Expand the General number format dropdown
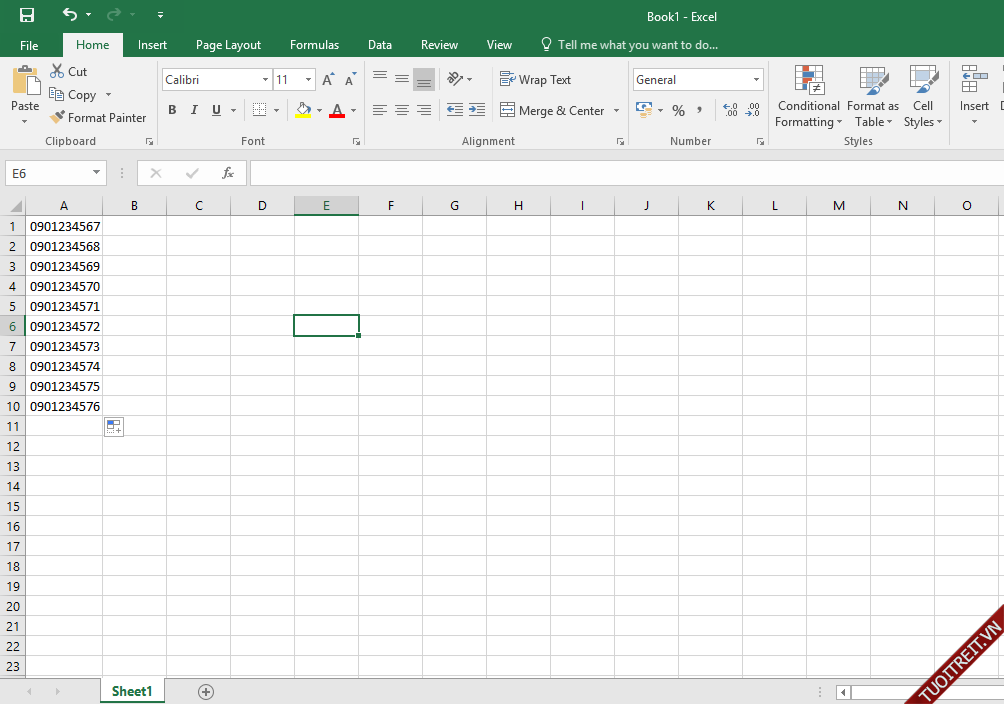Screen dimensions: 1004x704 [756, 80]
